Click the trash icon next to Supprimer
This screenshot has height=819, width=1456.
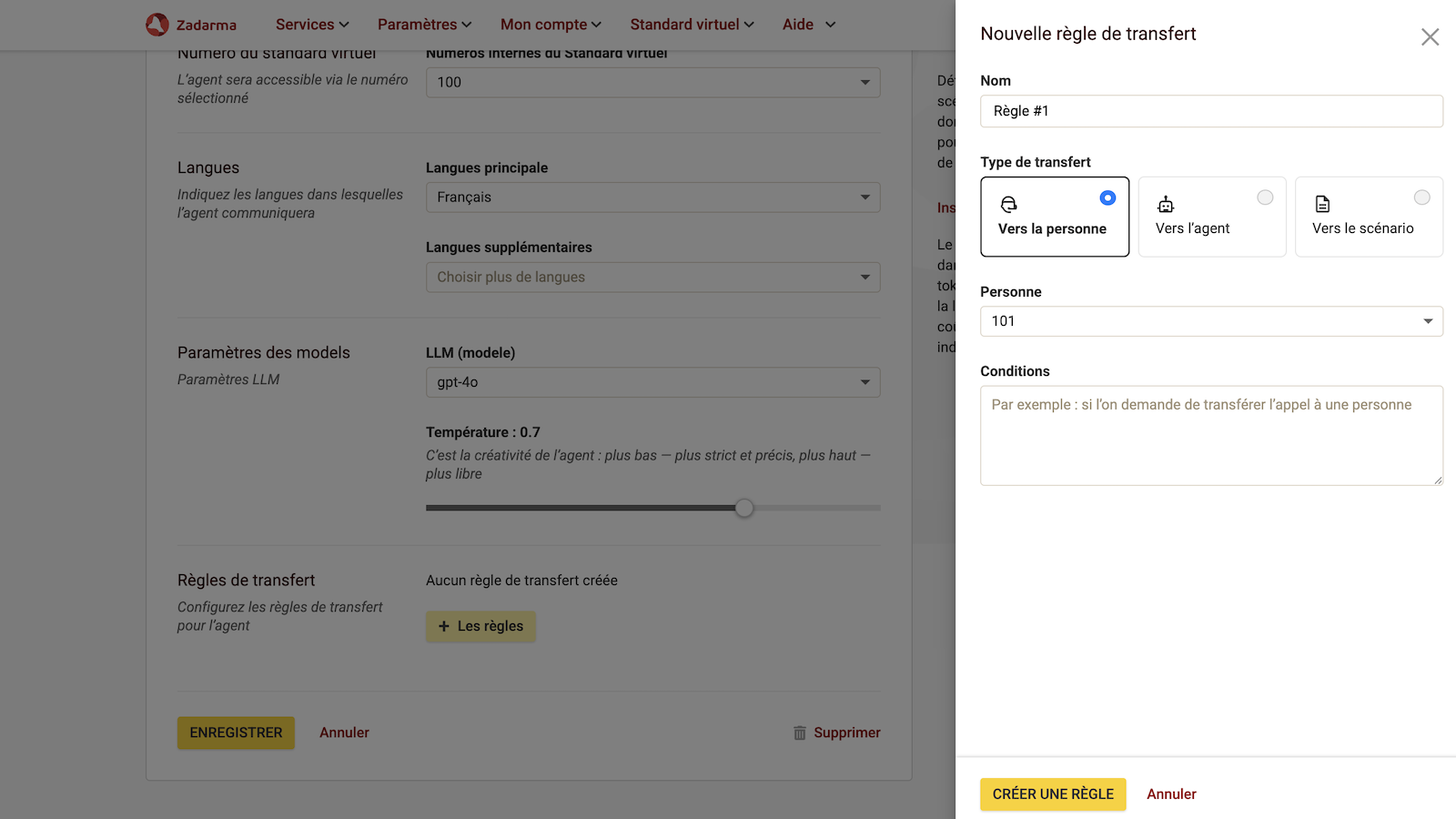pyautogui.click(x=801, y=733)
